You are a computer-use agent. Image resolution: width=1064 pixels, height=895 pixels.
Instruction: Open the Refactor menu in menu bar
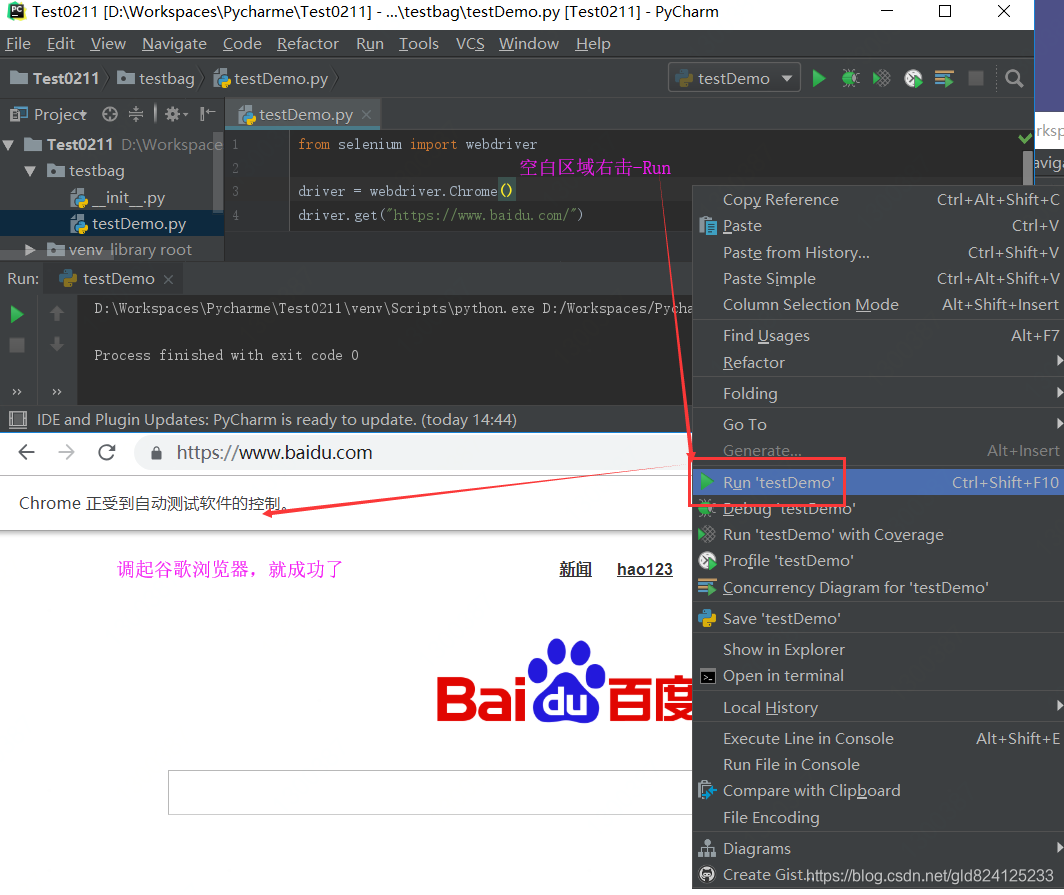(307, 44)
